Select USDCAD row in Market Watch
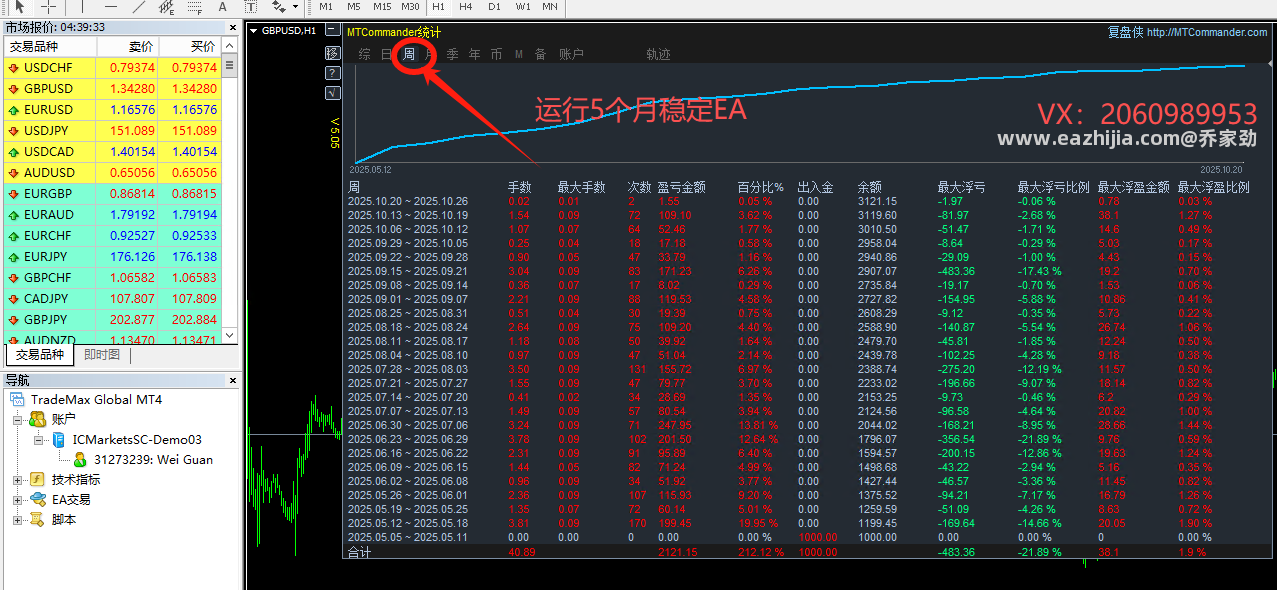Viewport: 1277px width, 590px height. click(111, 152)
